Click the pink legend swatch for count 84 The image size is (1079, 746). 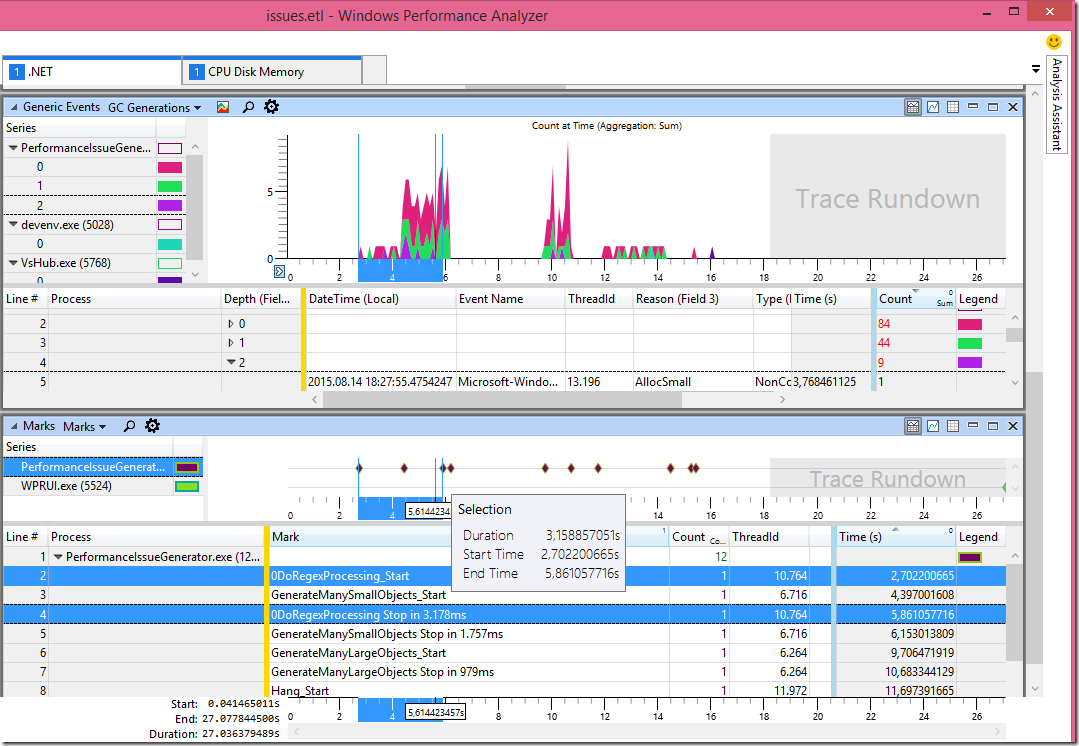970,324
